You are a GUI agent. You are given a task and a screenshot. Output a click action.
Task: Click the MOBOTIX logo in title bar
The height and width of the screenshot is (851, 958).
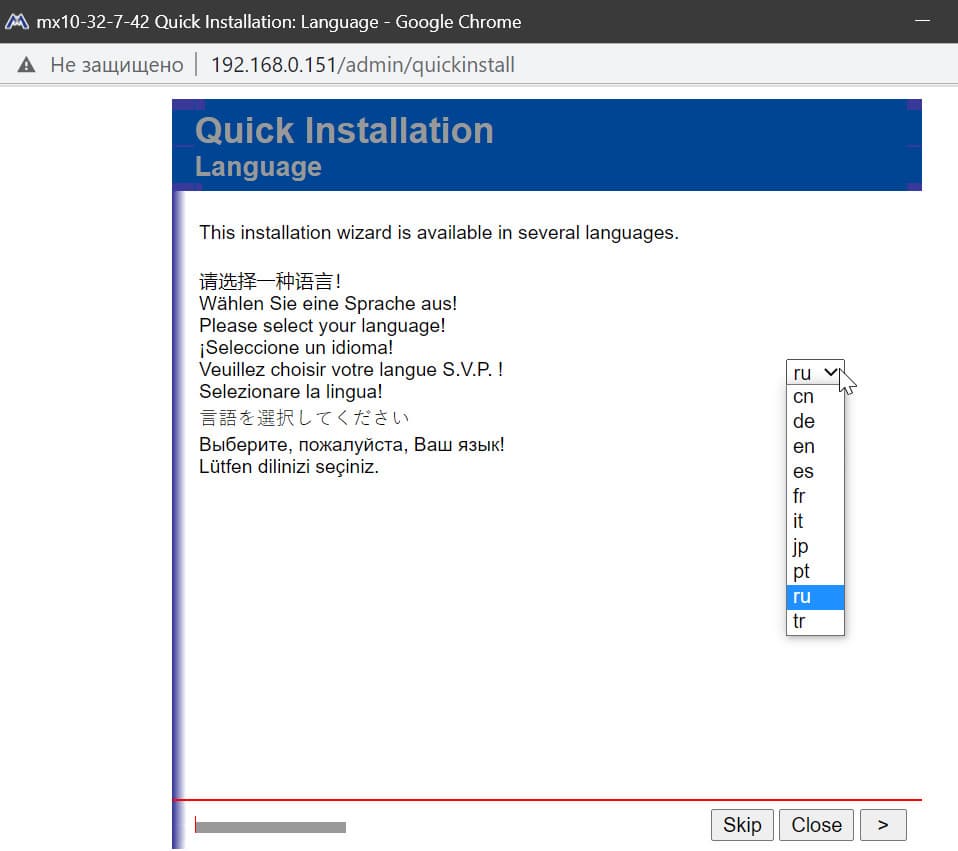point(16,22)
